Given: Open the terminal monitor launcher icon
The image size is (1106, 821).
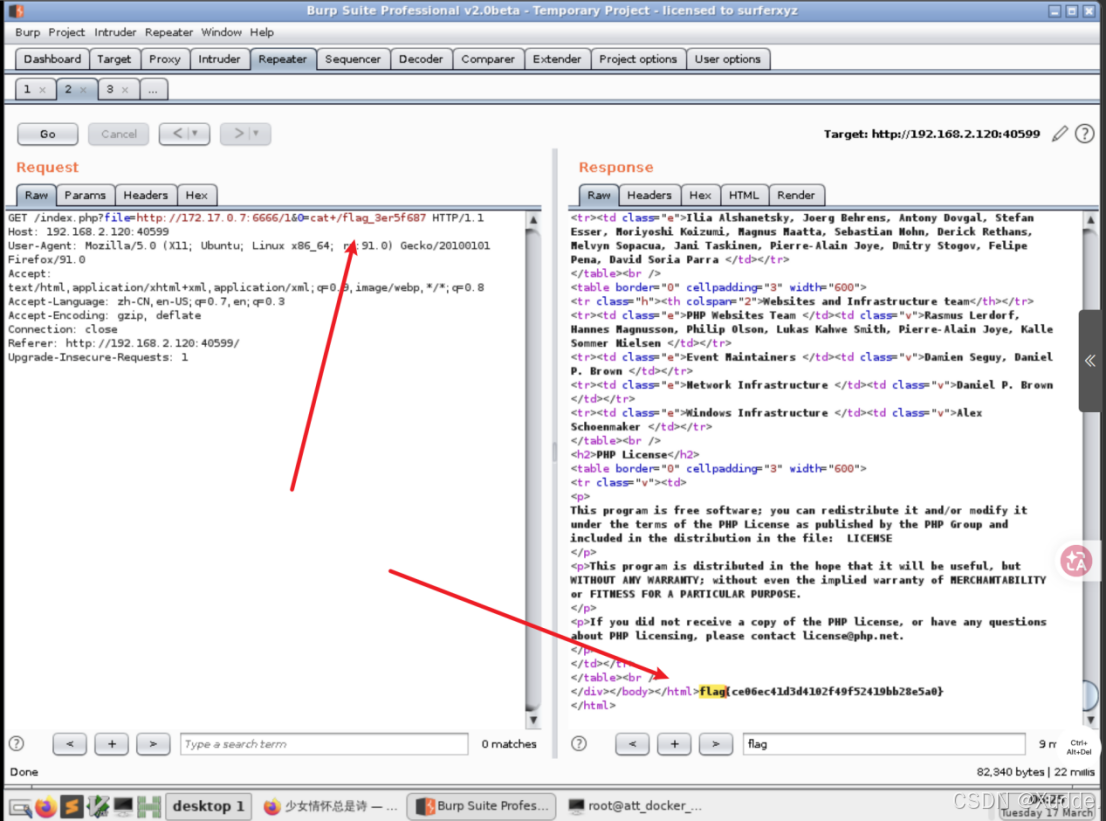Looking at the screenshot, I should [123, 805].
